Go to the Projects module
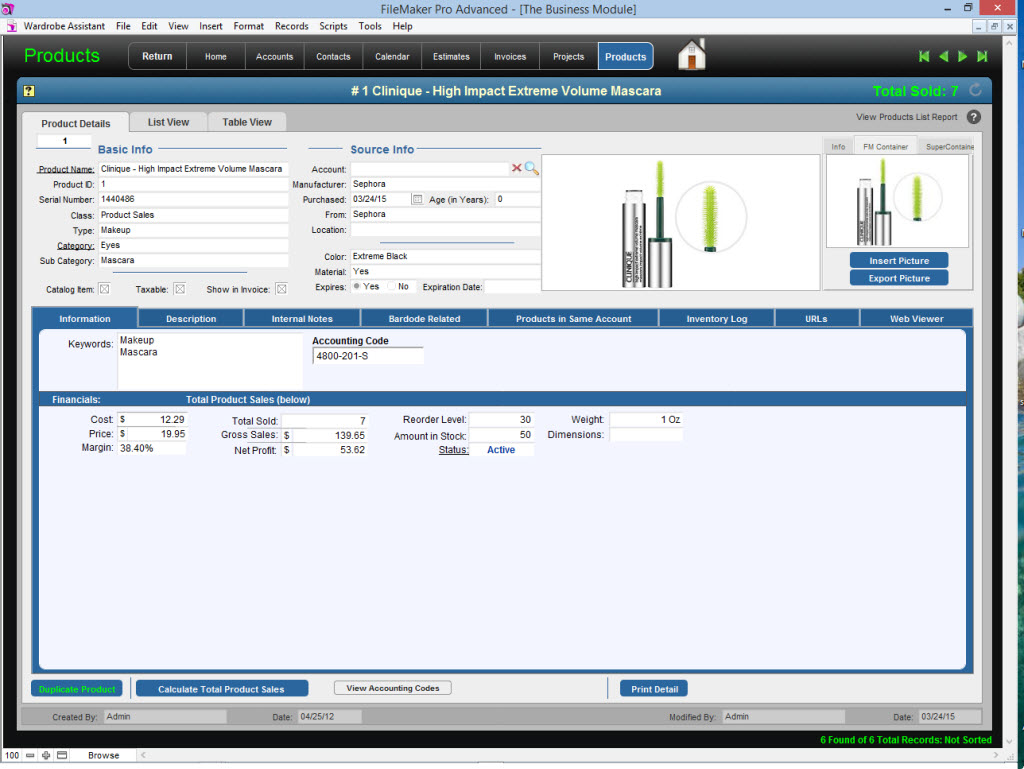 [x=568, y=56]
